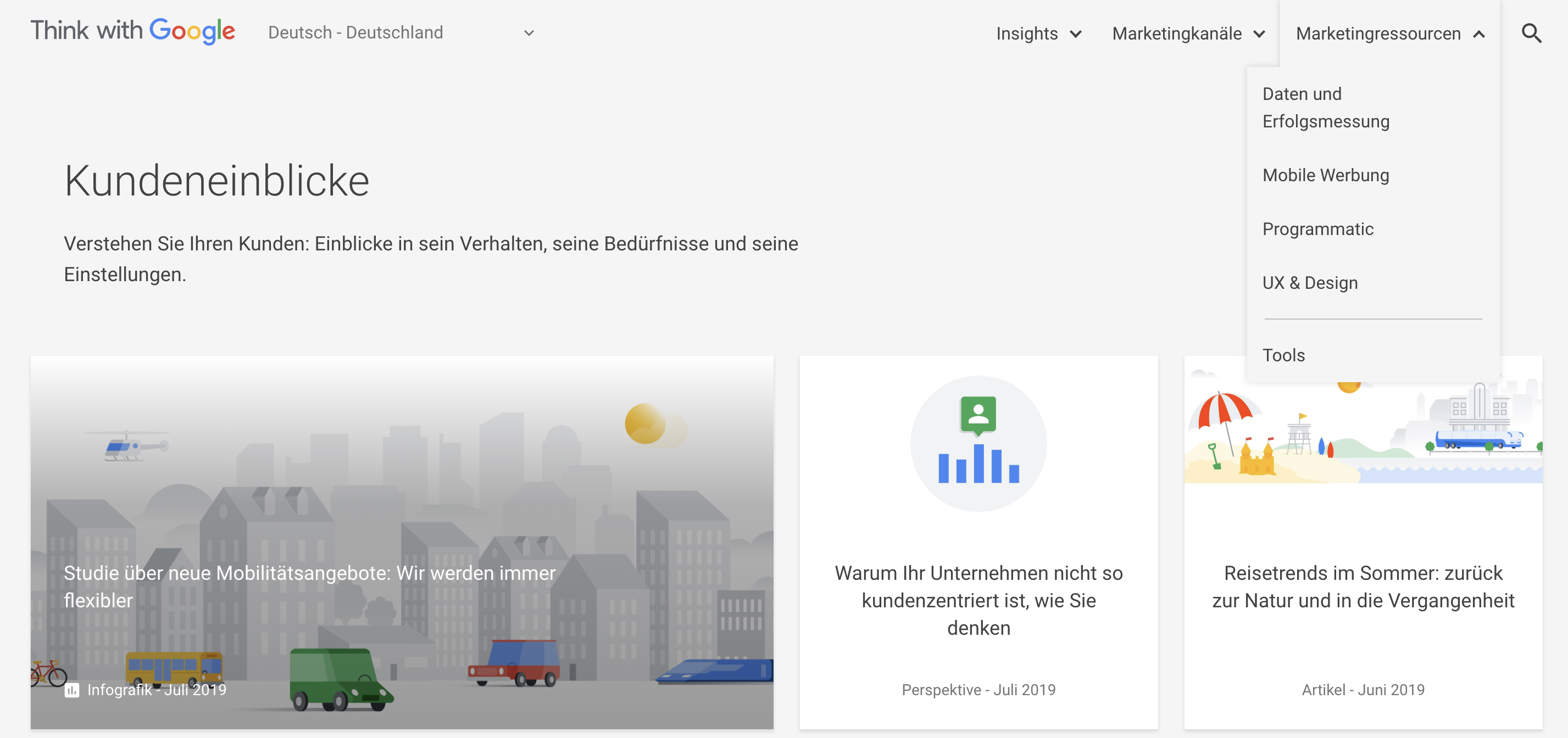The width and height of the screenshot is (1568, 738).
Task: Expand the Insights menu chevron
Action: pos(1076,34)
